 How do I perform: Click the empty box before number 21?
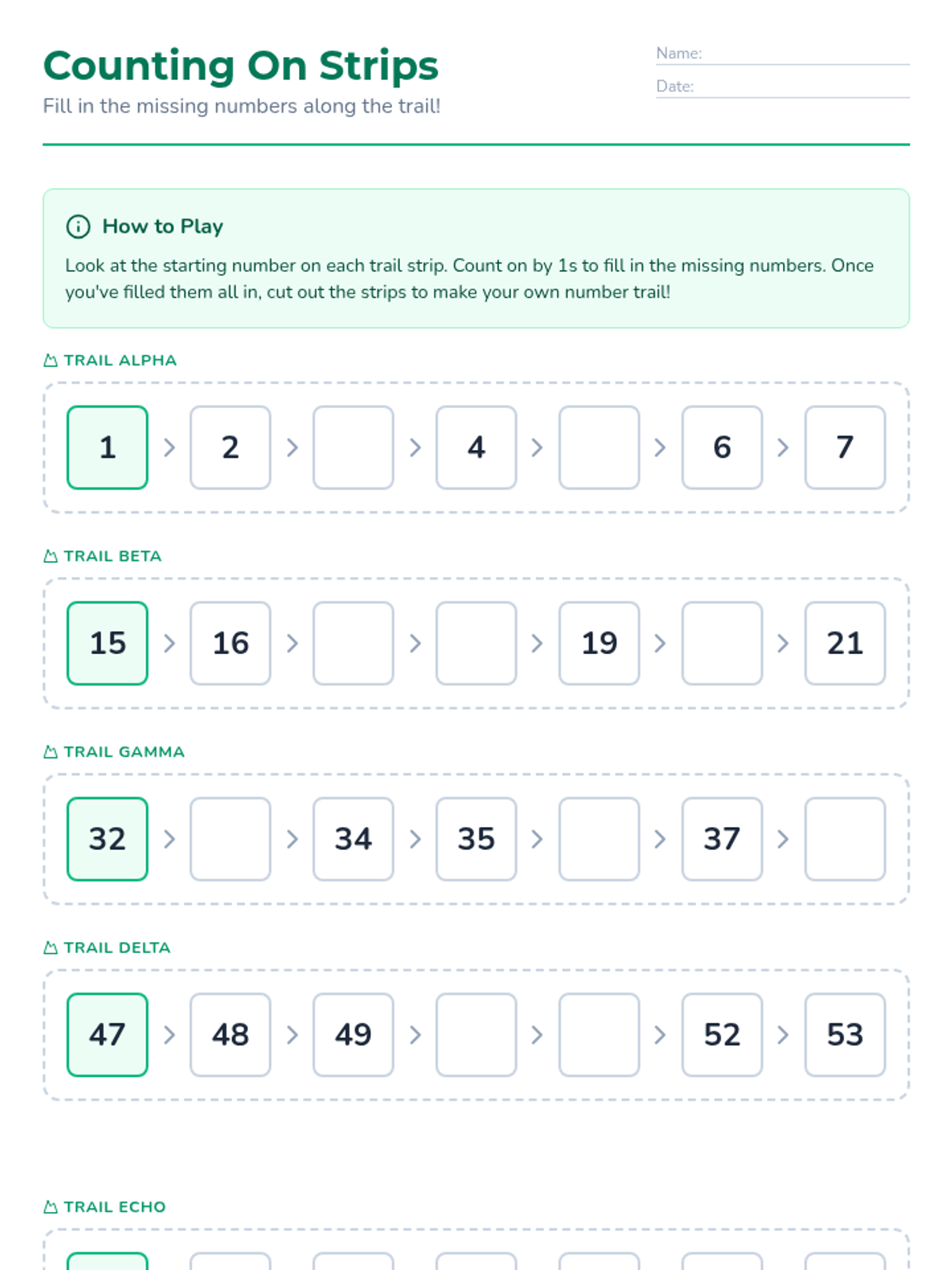pos(722,643)
